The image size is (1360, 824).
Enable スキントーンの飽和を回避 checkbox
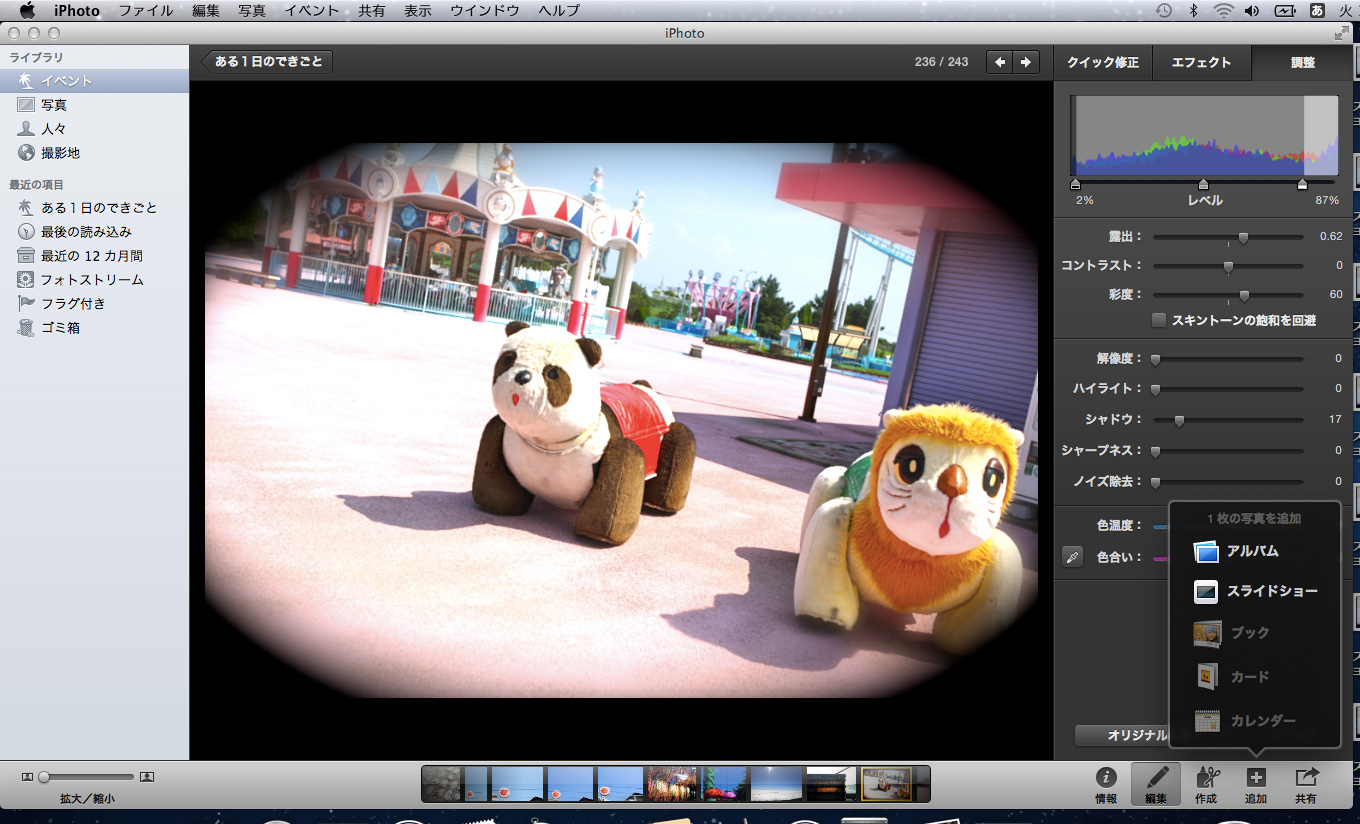[x=1159, y=321]
